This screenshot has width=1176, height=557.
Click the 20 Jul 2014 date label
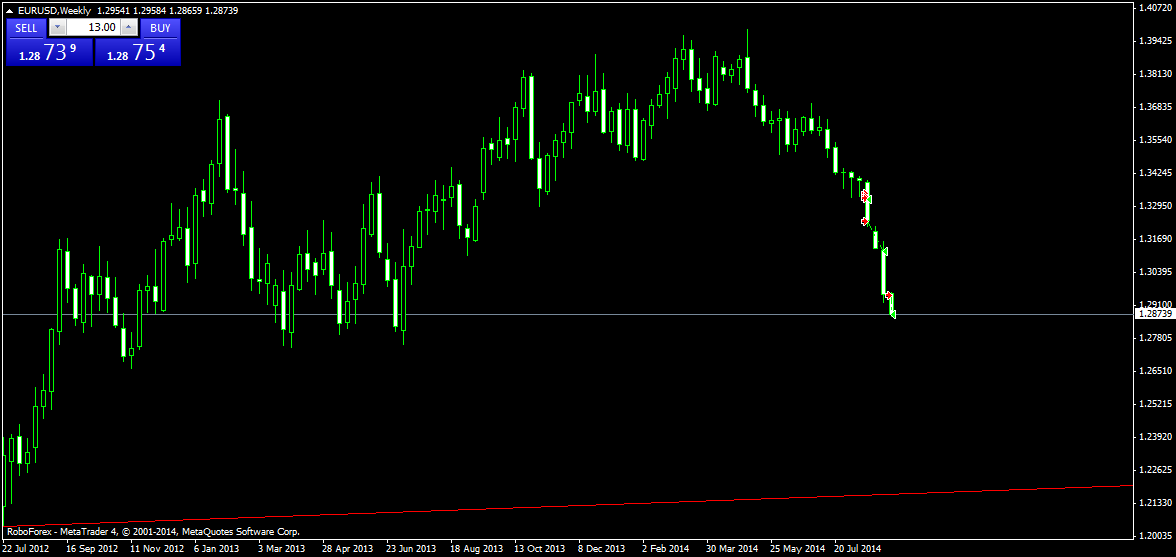859,548
